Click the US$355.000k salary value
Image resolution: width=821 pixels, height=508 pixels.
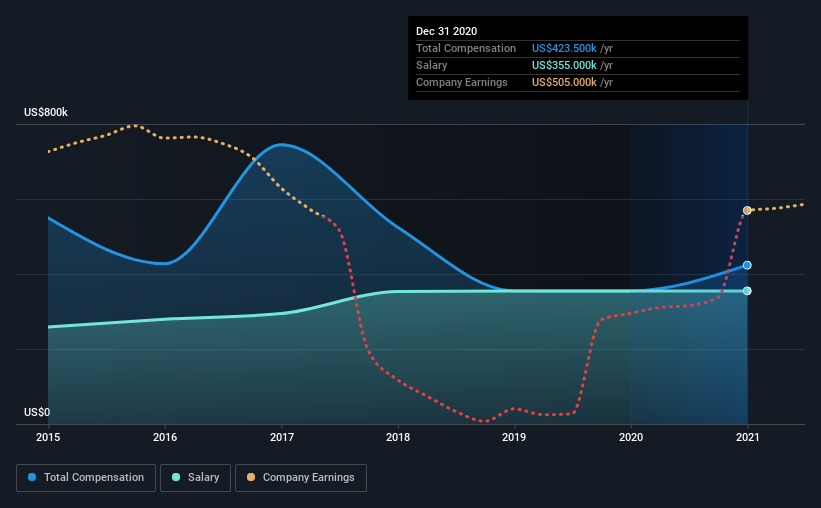(564, 65)
